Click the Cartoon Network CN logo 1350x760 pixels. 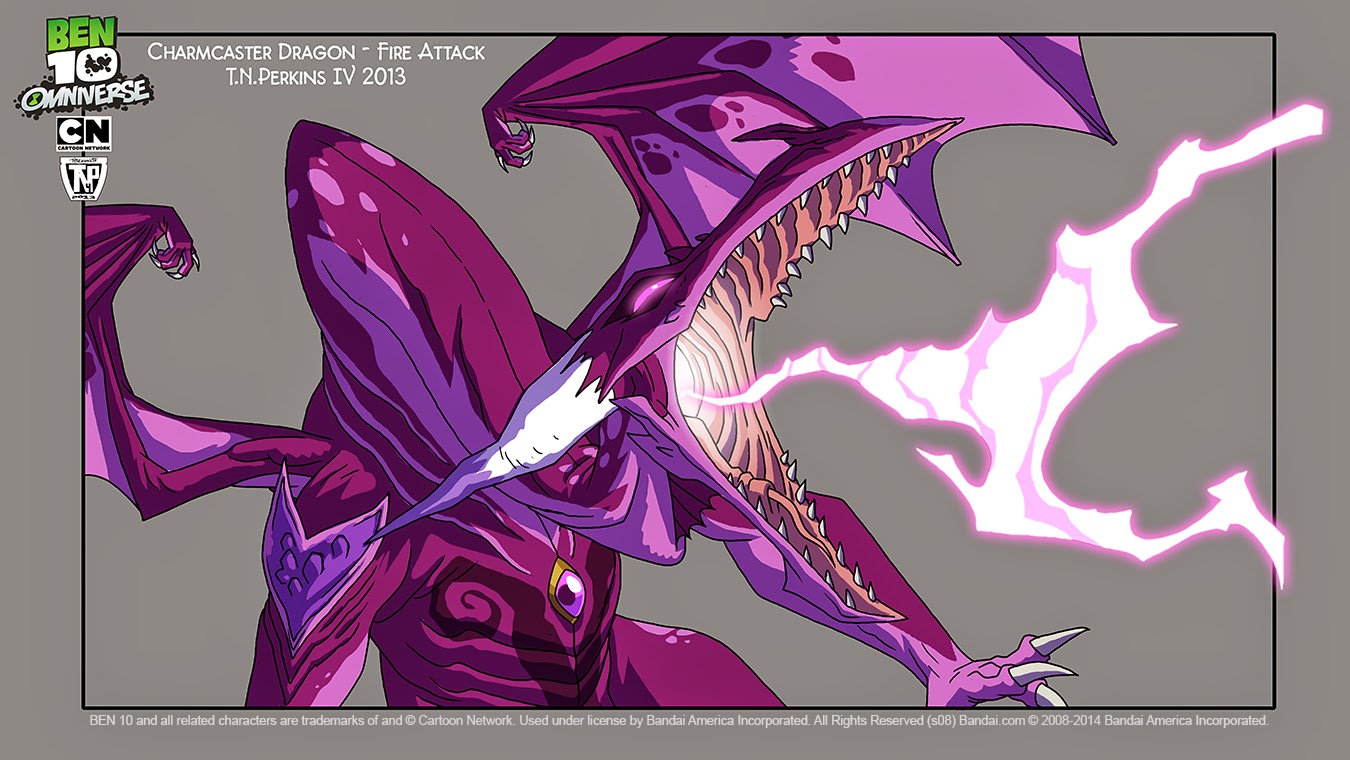pos(84,134)
